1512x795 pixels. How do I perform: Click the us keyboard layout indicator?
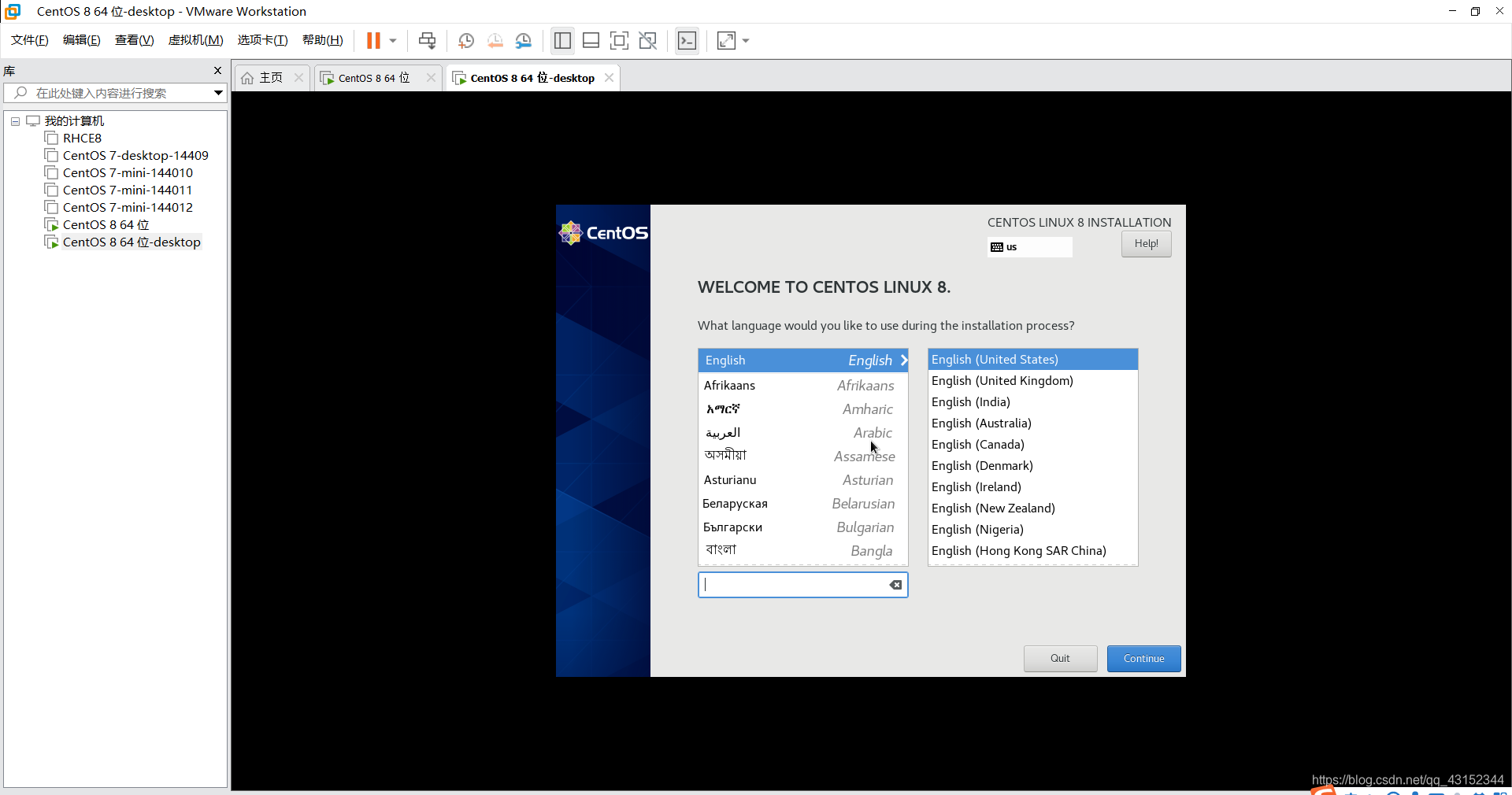[x=1030, y=247]
